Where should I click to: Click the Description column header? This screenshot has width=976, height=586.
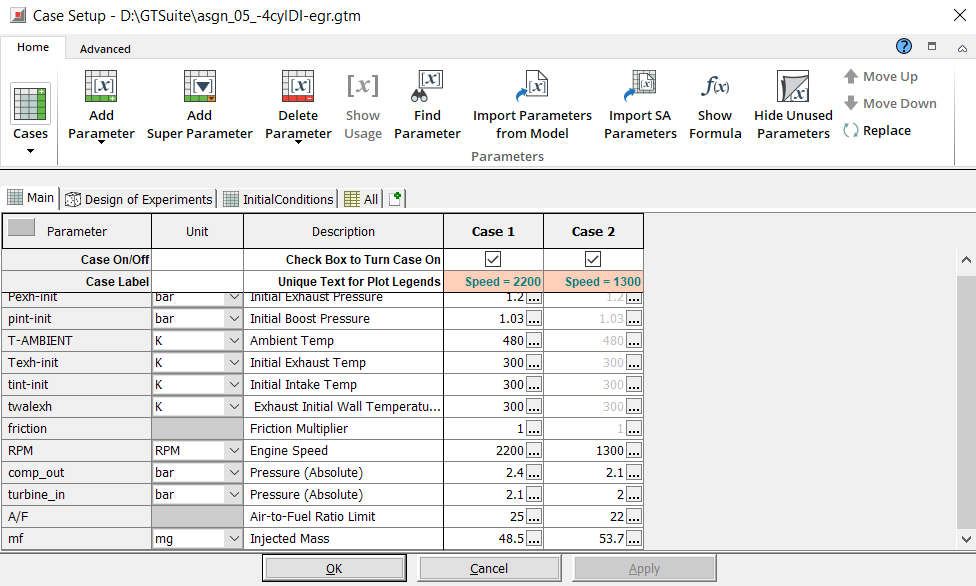343,232
